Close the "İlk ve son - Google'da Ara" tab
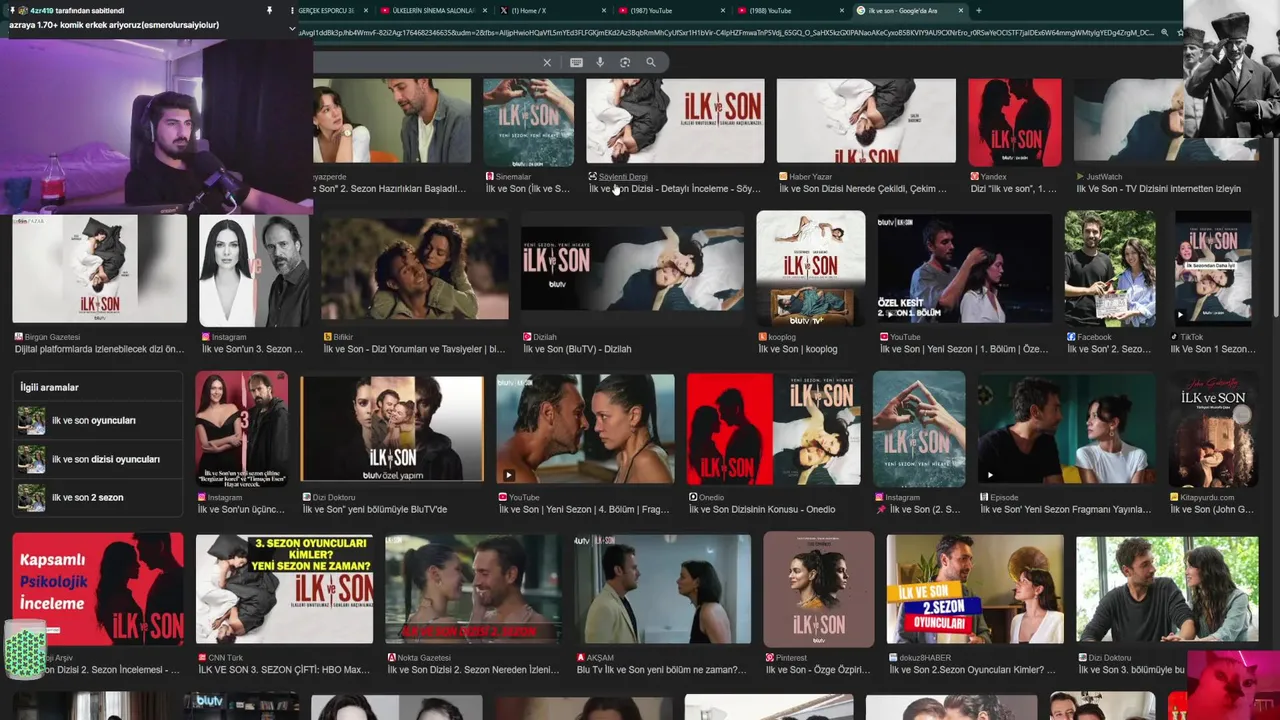 click(x=961, y=10)
